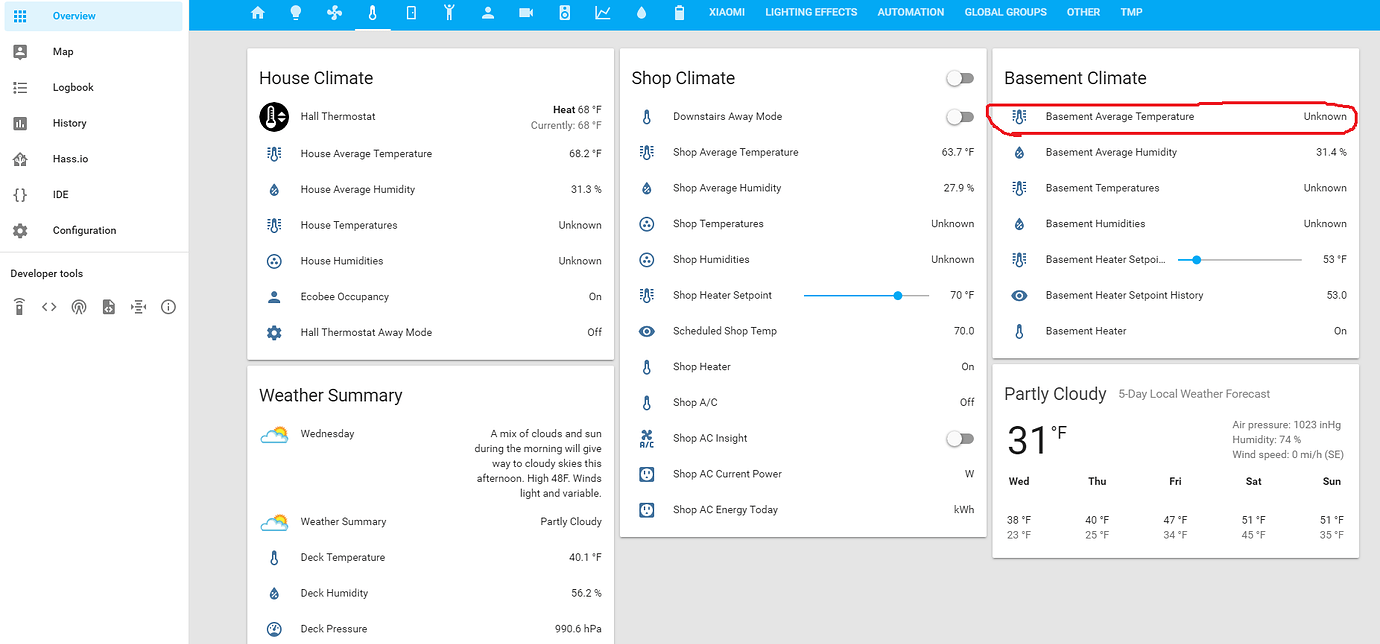The width and height of the screenshot is (1380, 644).
Task: Open Hass.io from the sidebar
Action: [x=70, y=158]
